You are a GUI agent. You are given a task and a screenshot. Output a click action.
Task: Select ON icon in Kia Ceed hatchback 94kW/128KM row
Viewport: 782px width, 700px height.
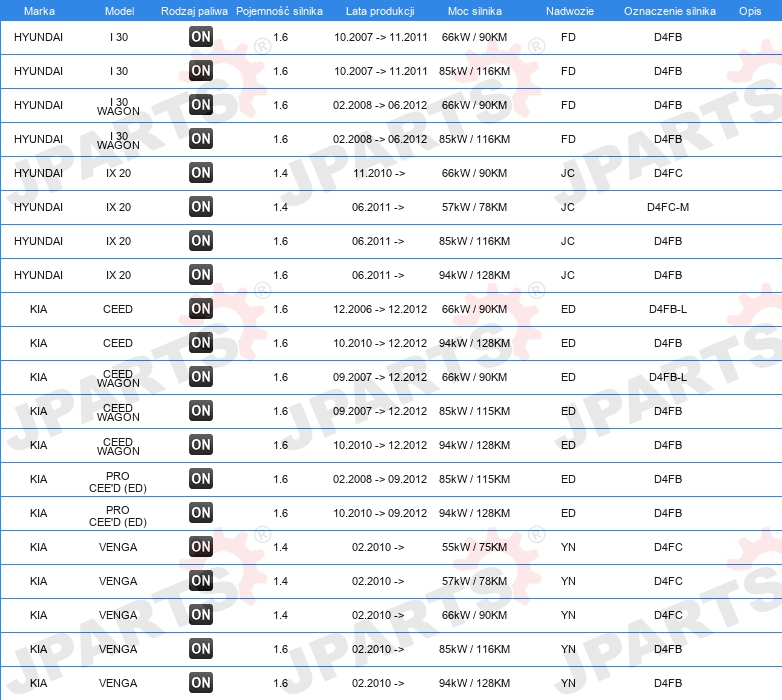click(x=201, y=343)
